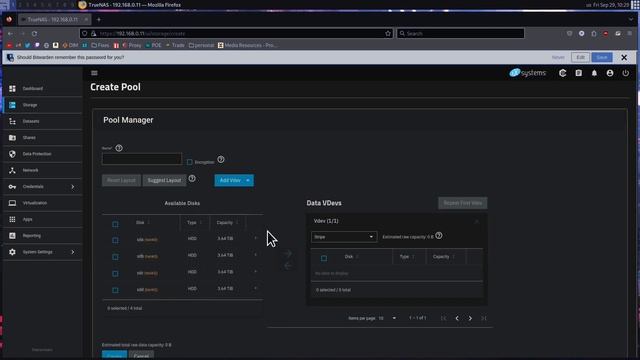640x360 pixels.
Task: Open the Add Vdev dropdown arrow
Action: point(248,180)
